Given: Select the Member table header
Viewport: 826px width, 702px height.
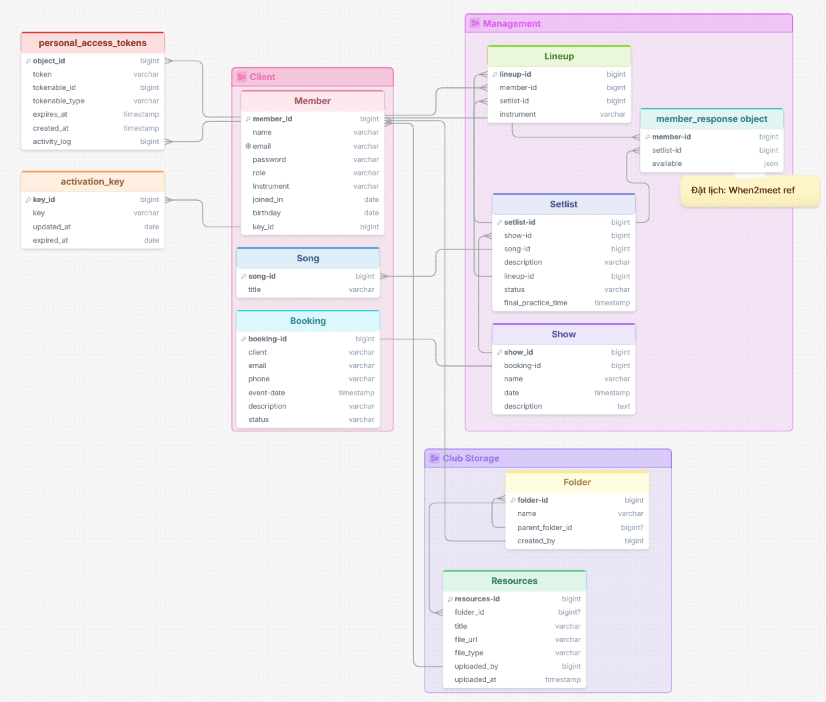Looking at the screenshot, I should pos(312,101).
